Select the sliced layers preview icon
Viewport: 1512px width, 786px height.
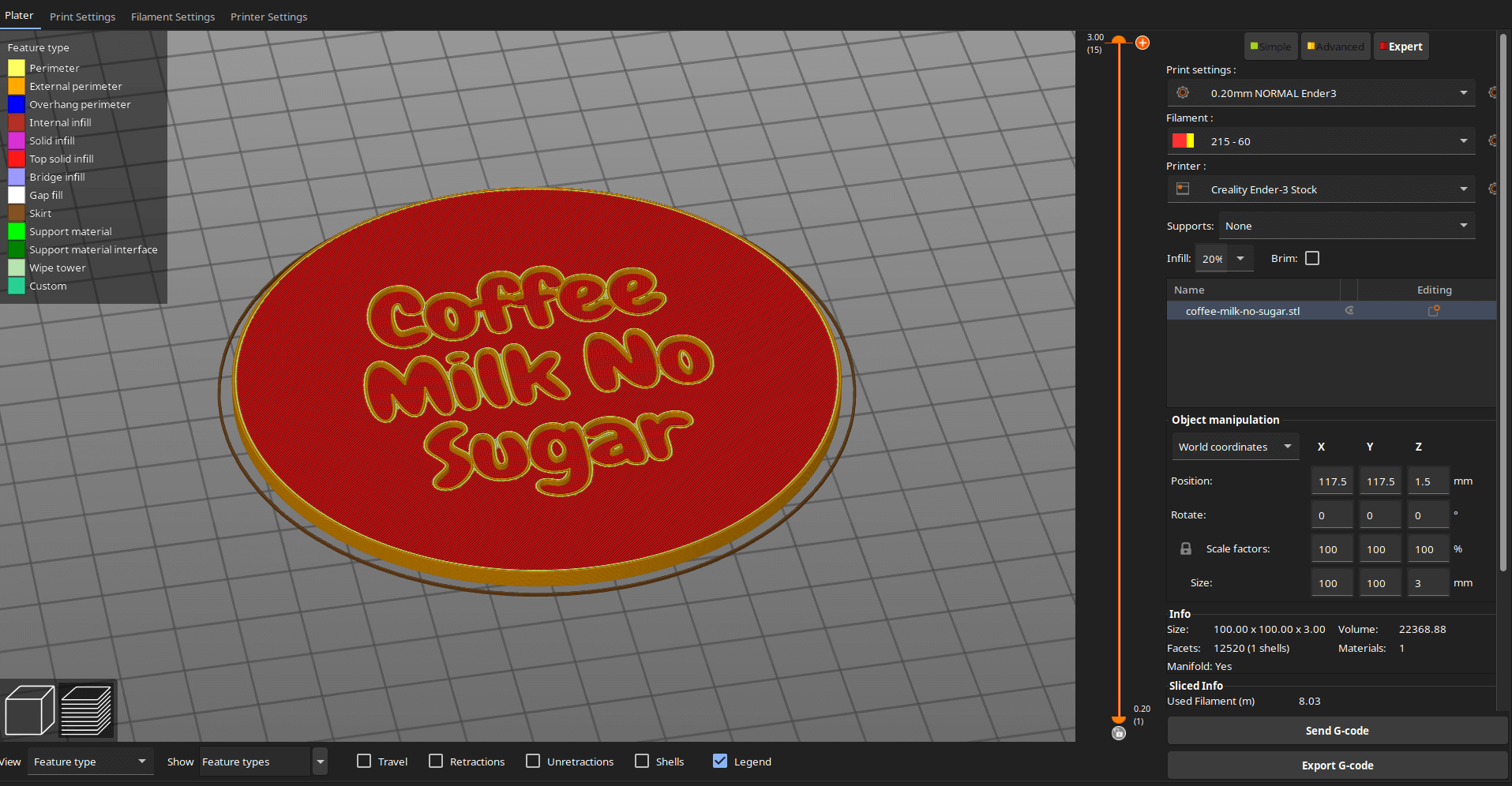(87, 709)
